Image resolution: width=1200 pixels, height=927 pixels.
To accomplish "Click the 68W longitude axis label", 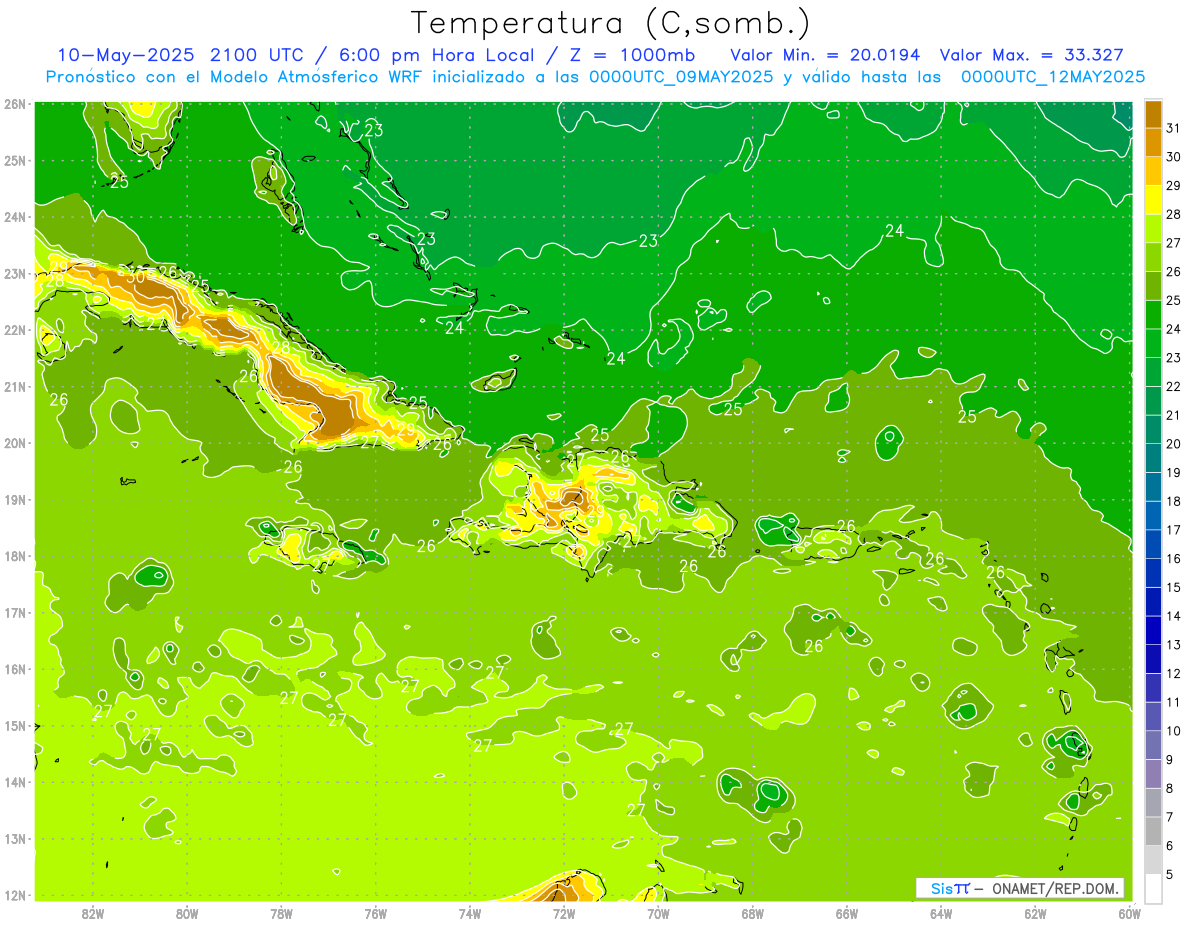I will click(x=753, y=914).
